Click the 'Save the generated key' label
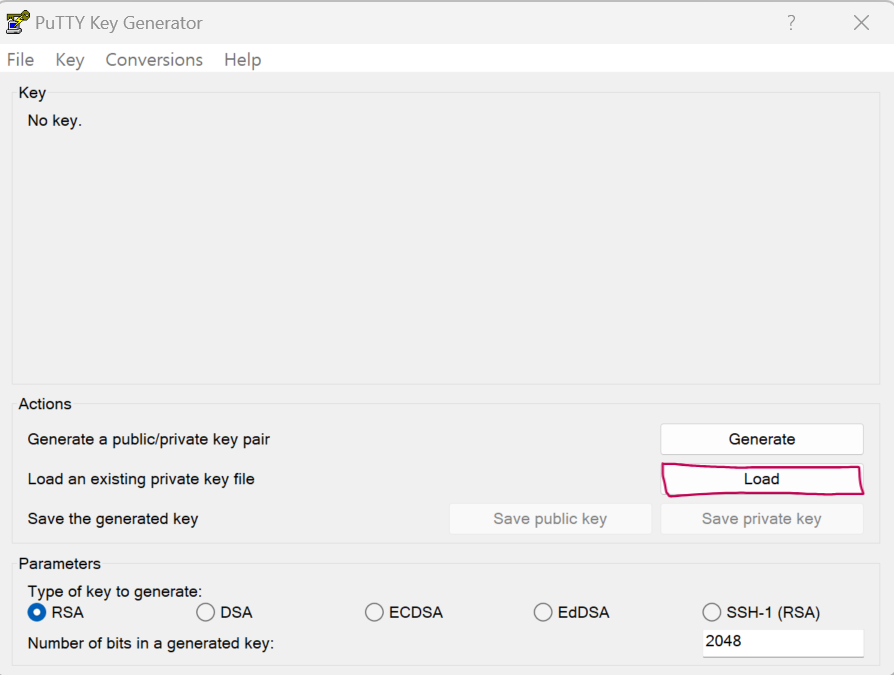This screenshot has width=894, height=675. tap(113, 519)
